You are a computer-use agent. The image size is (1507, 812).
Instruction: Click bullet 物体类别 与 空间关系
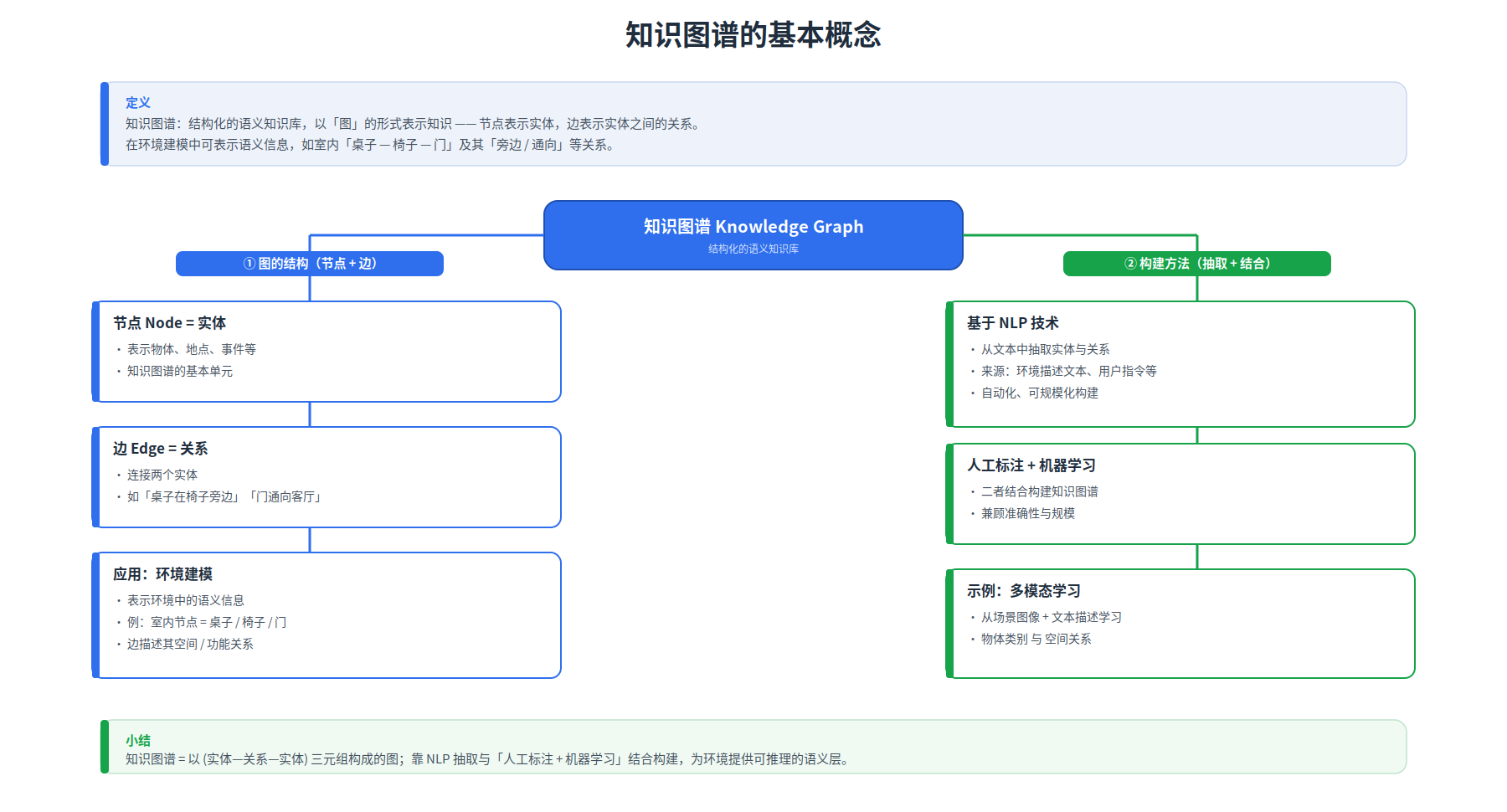(x=1036, y=639)
